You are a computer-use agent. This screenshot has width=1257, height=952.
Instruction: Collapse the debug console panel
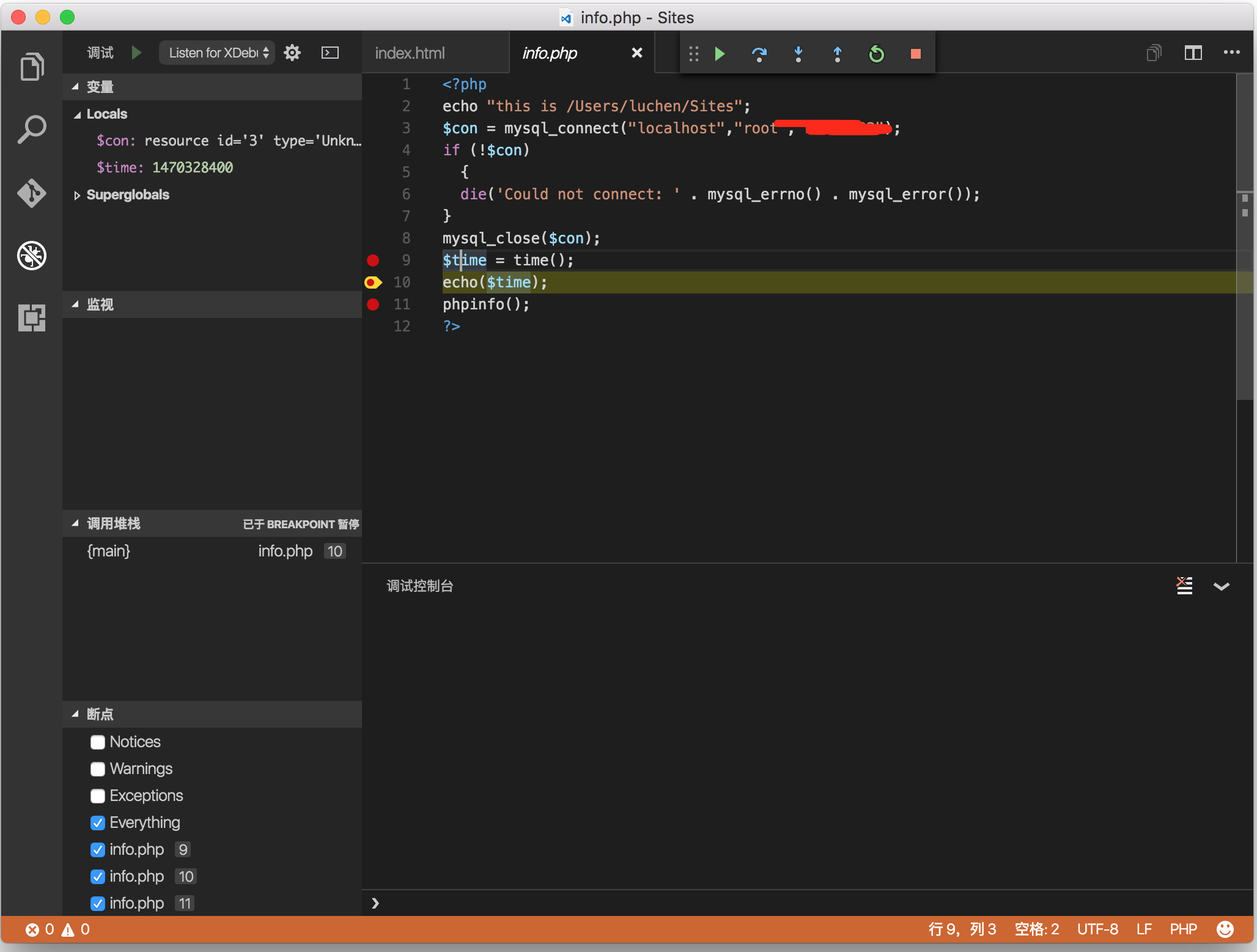[1222, 586]
